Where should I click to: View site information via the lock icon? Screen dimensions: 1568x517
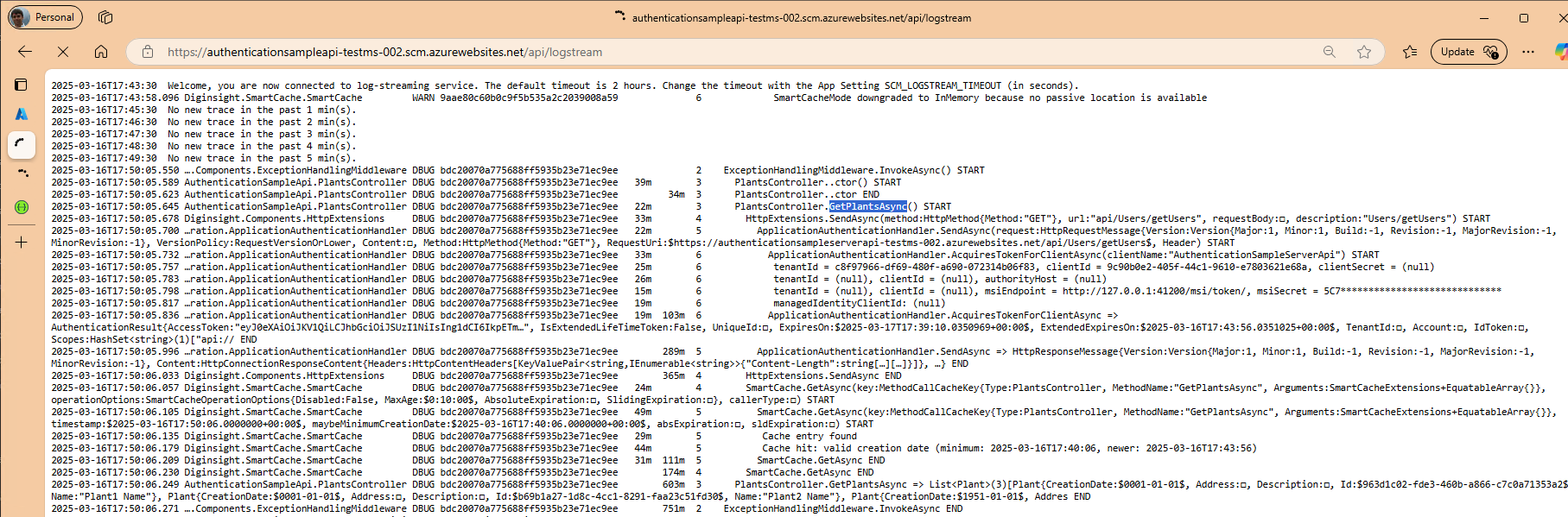pos(148,52)
